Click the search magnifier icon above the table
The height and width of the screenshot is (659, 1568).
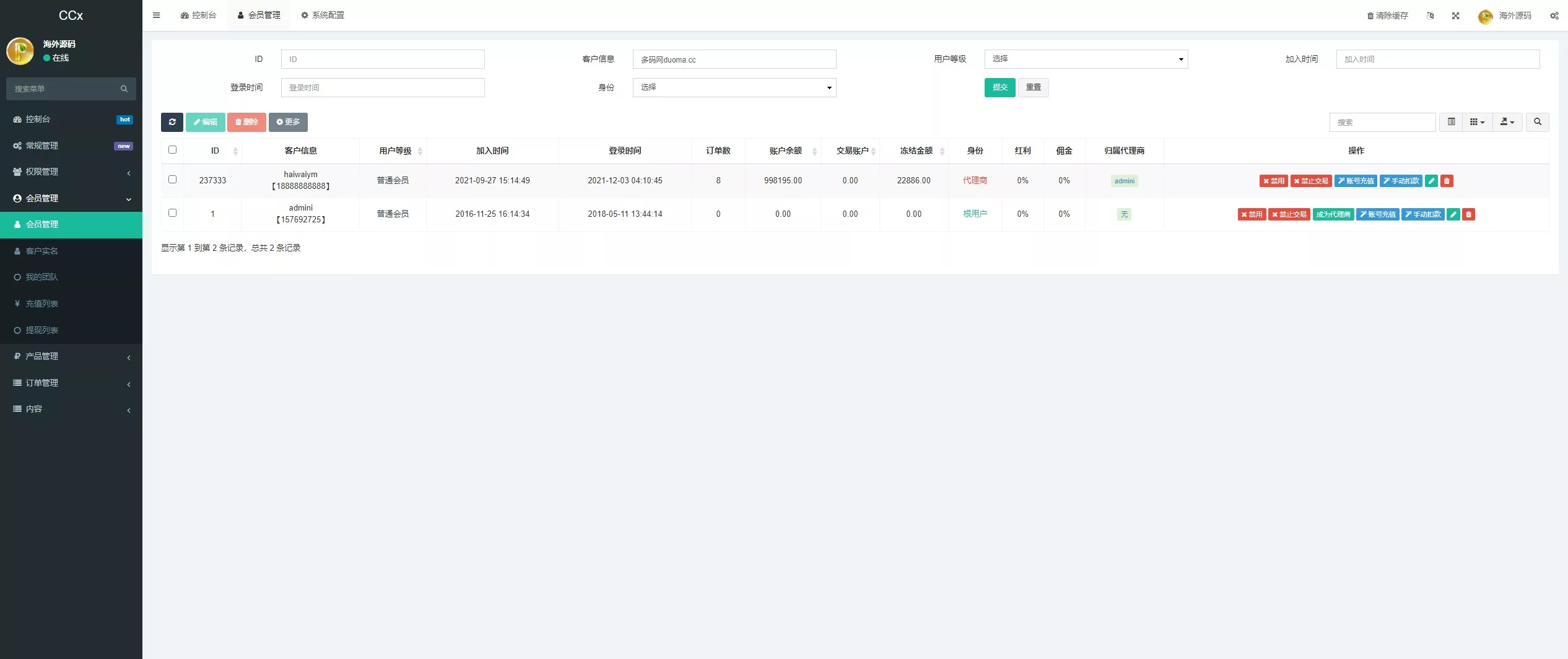1538,122
